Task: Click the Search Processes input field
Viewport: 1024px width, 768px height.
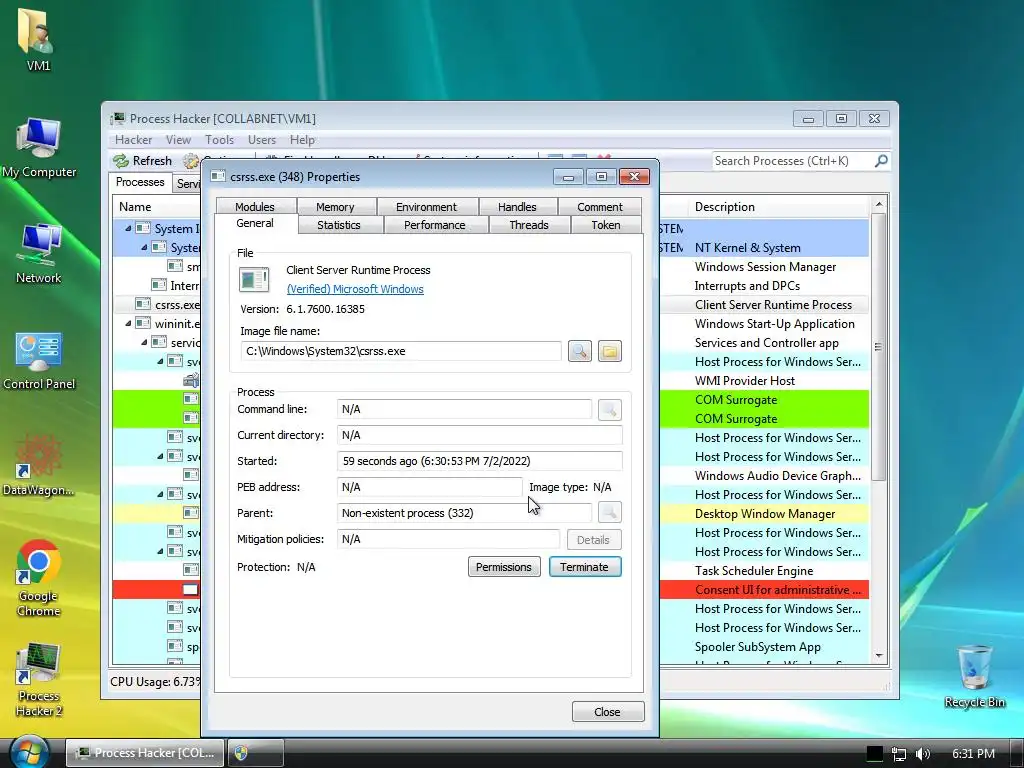Action: [792, 161]
